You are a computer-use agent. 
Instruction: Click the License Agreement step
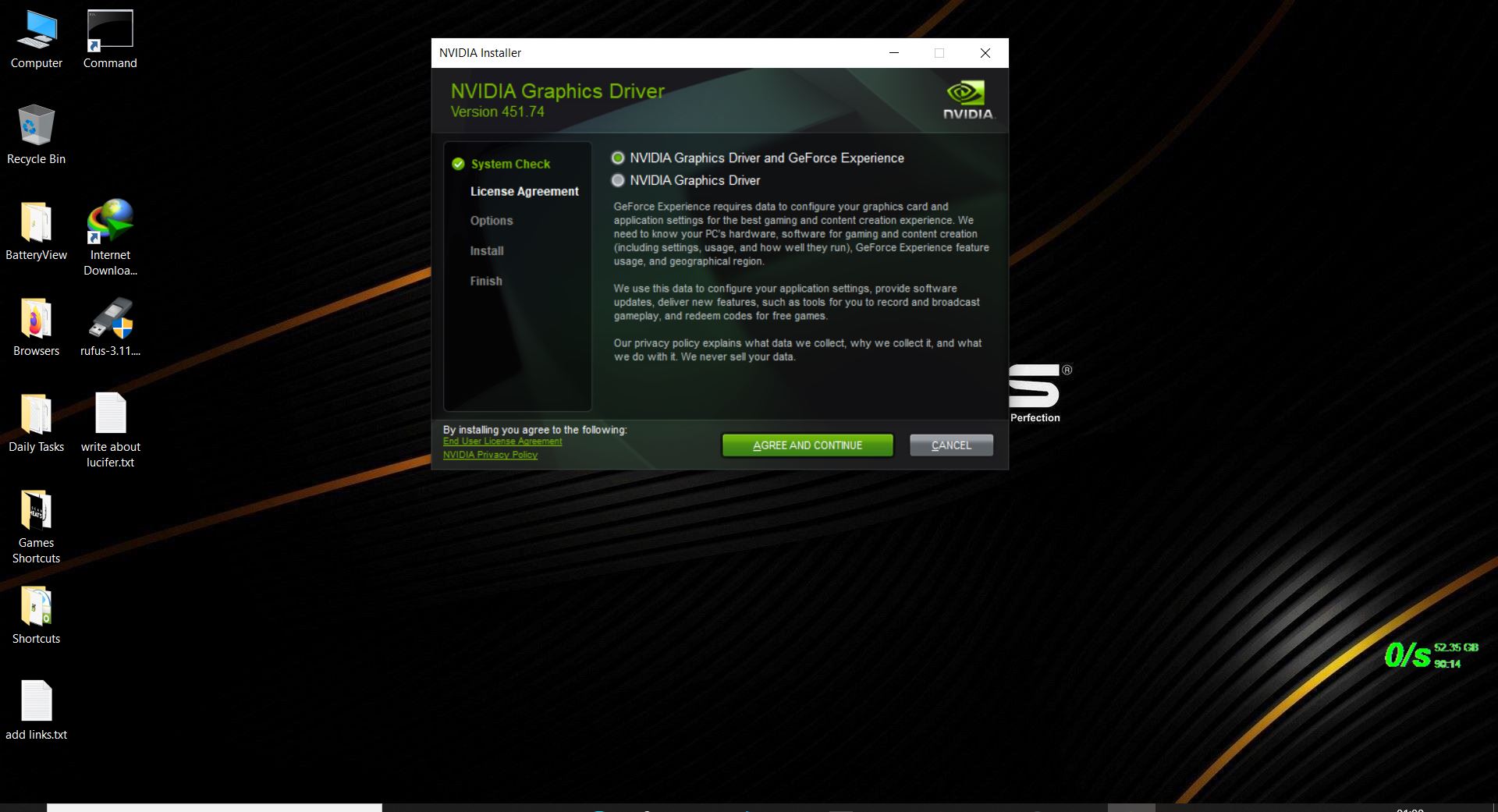[524, 191]
